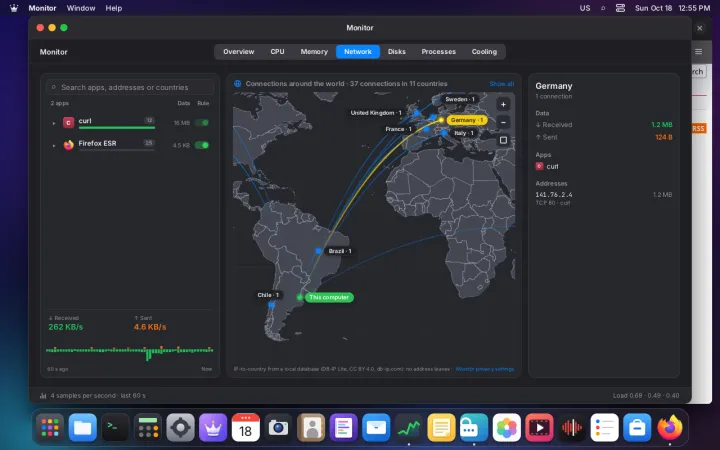
Task: Open the Reminders list app in the dock
Action: (604, 428)
